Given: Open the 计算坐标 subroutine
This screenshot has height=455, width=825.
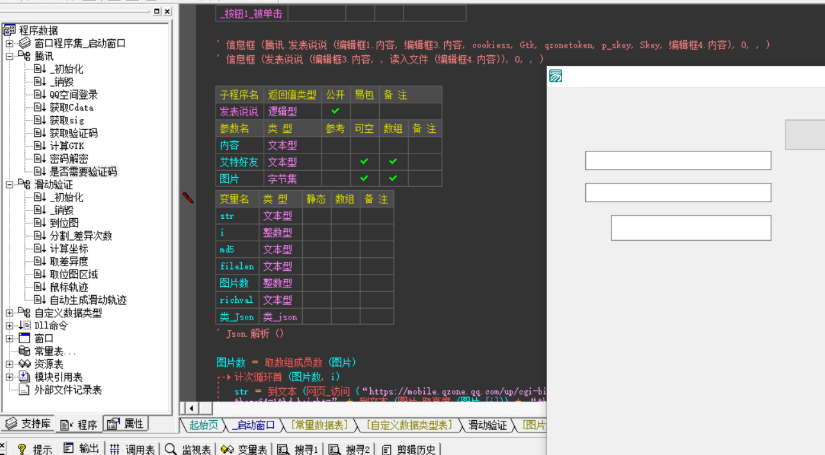Looking at the screenshot, I should coord(69,249).
